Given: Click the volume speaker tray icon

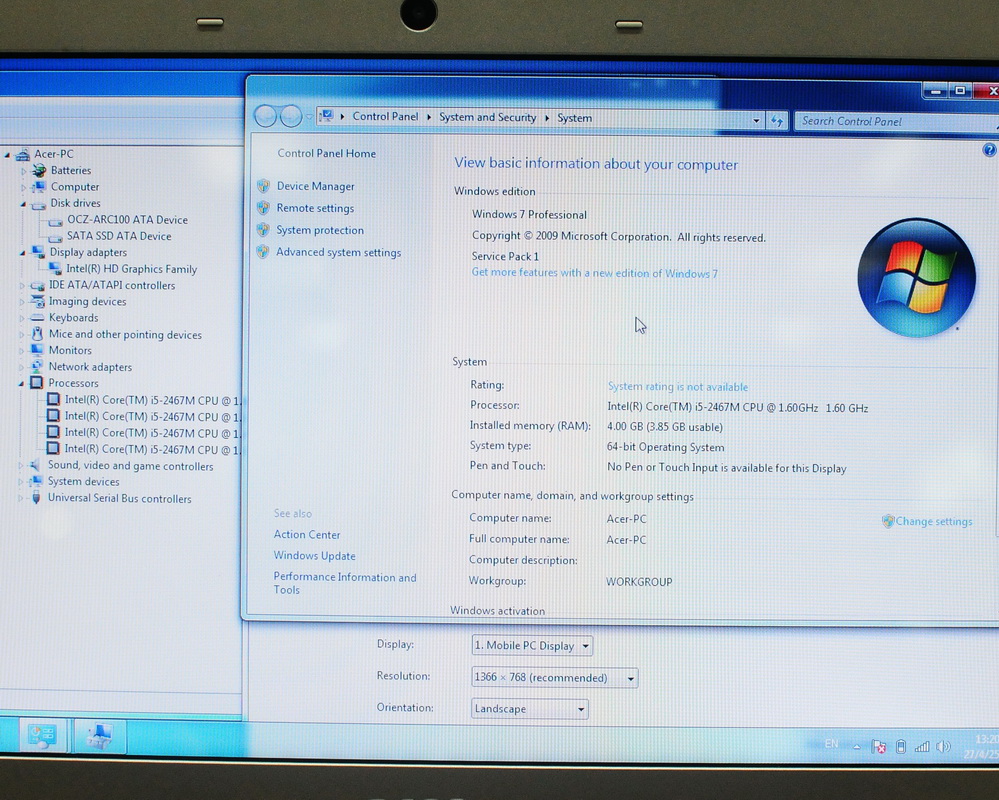Looking at the screenshot, I should point(944,746).
